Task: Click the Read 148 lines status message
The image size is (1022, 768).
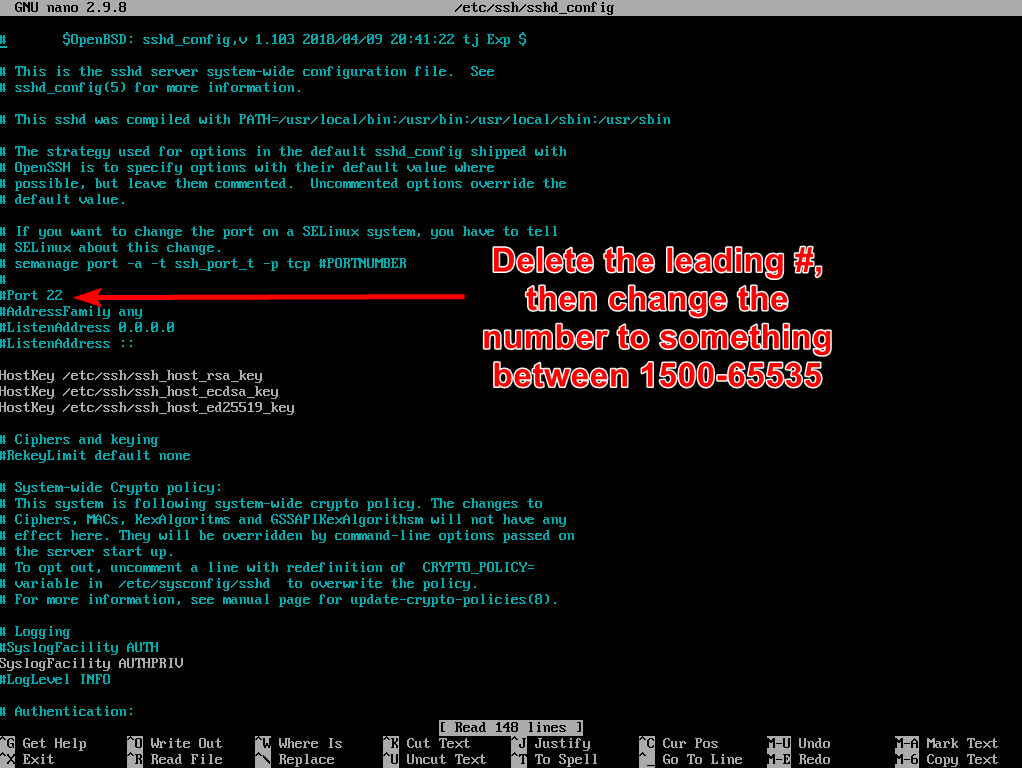Action: click(x=511, y=726)
